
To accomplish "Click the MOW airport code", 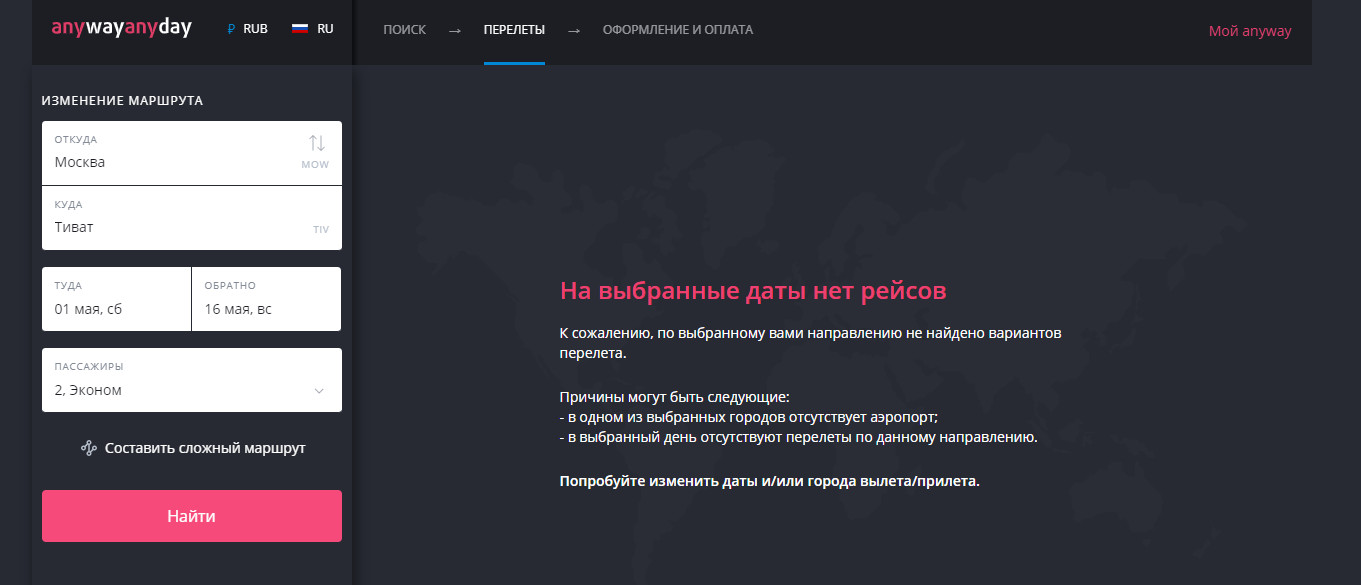I will pos(315,164).
